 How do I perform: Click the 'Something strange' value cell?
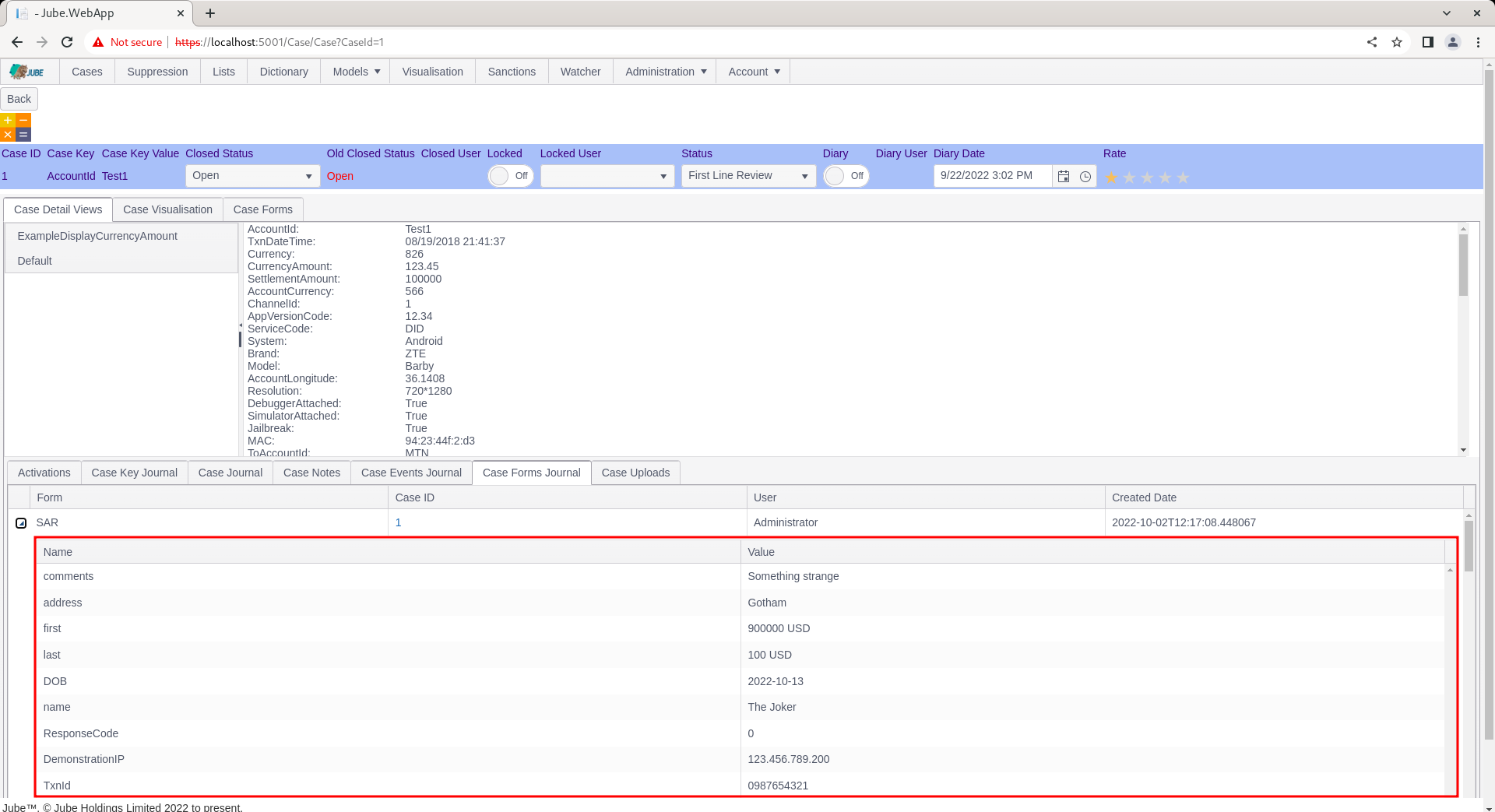pyautogui.click(x=1092, y=577)
